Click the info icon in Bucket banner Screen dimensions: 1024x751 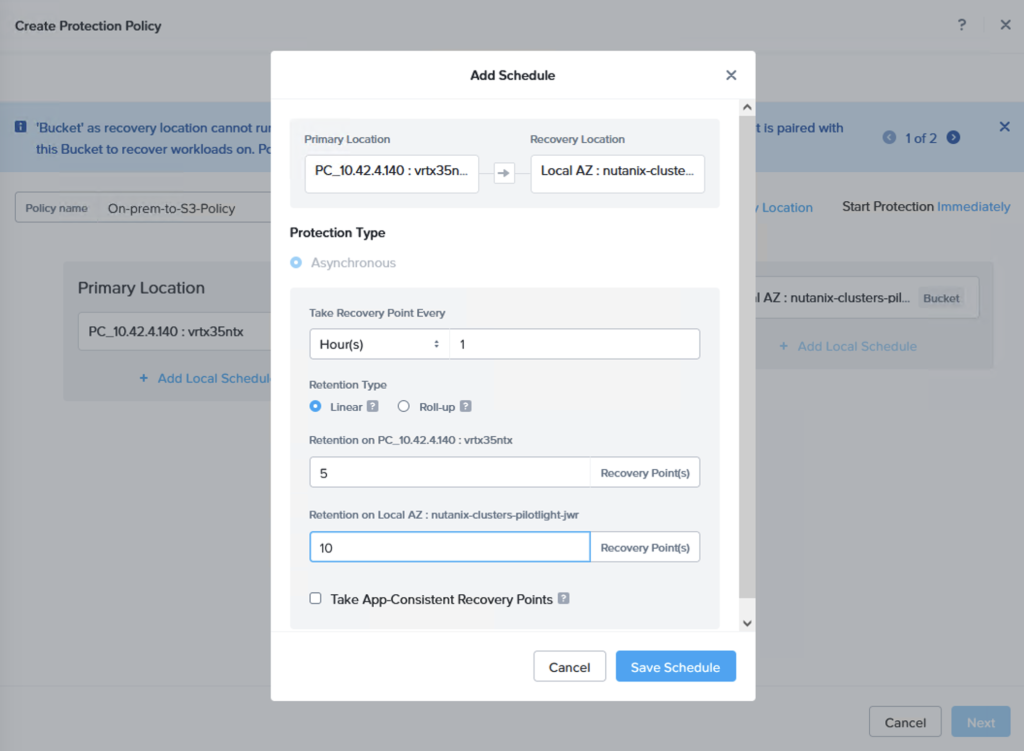click(21, 127)
